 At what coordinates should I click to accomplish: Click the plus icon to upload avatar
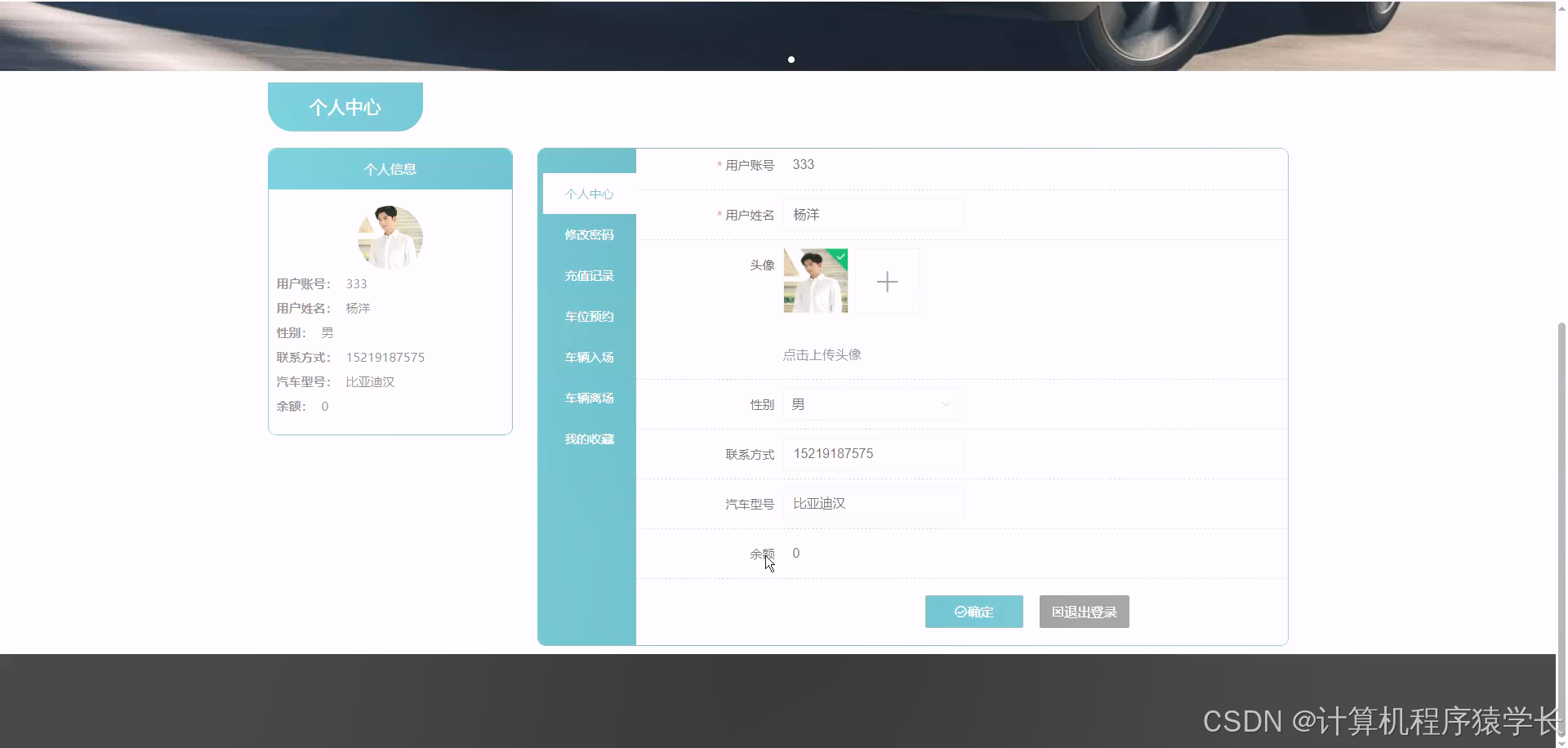[887, 282]
